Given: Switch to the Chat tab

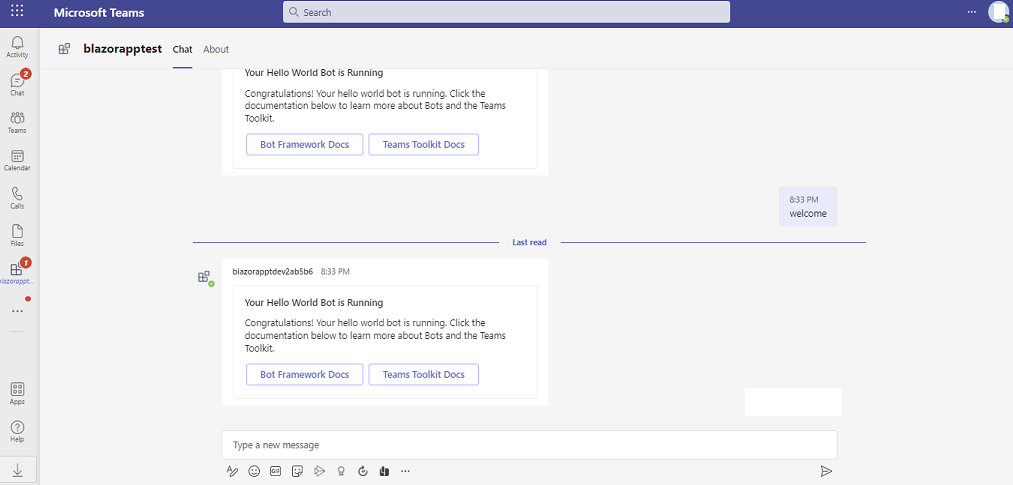Looking at the screenshot, I should pyautogui.click(x=182, y=49).
